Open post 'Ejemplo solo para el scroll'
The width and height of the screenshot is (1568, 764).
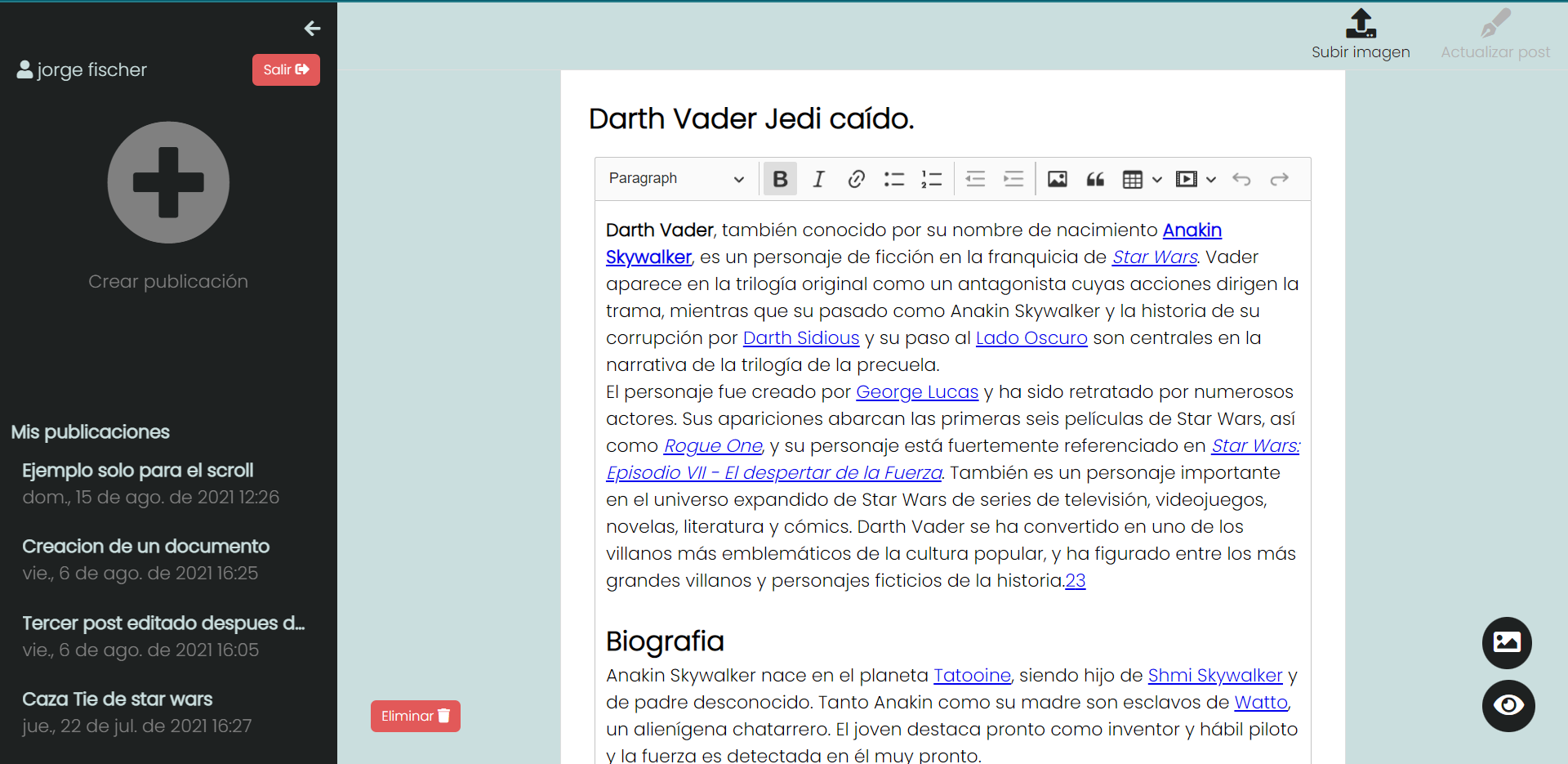tap(138, 471)
